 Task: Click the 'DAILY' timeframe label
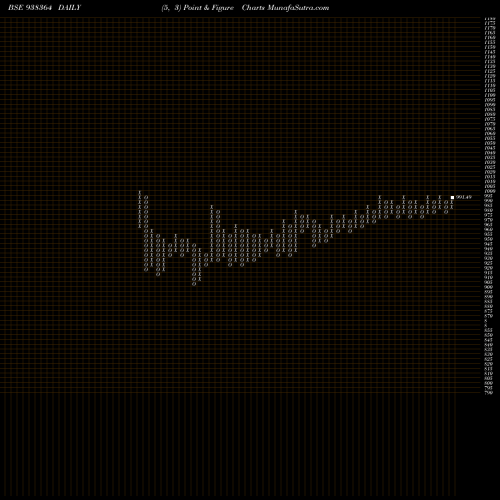[69, 8]
